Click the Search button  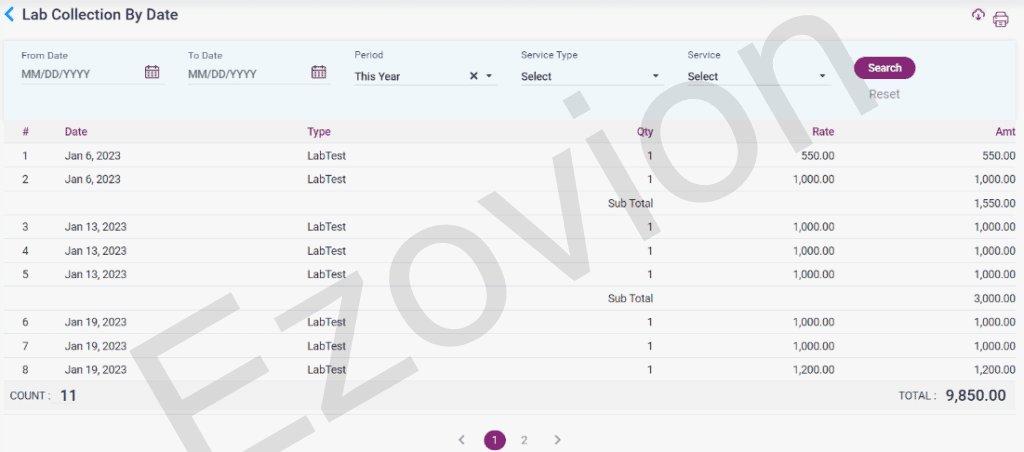[x=884, y=68]
